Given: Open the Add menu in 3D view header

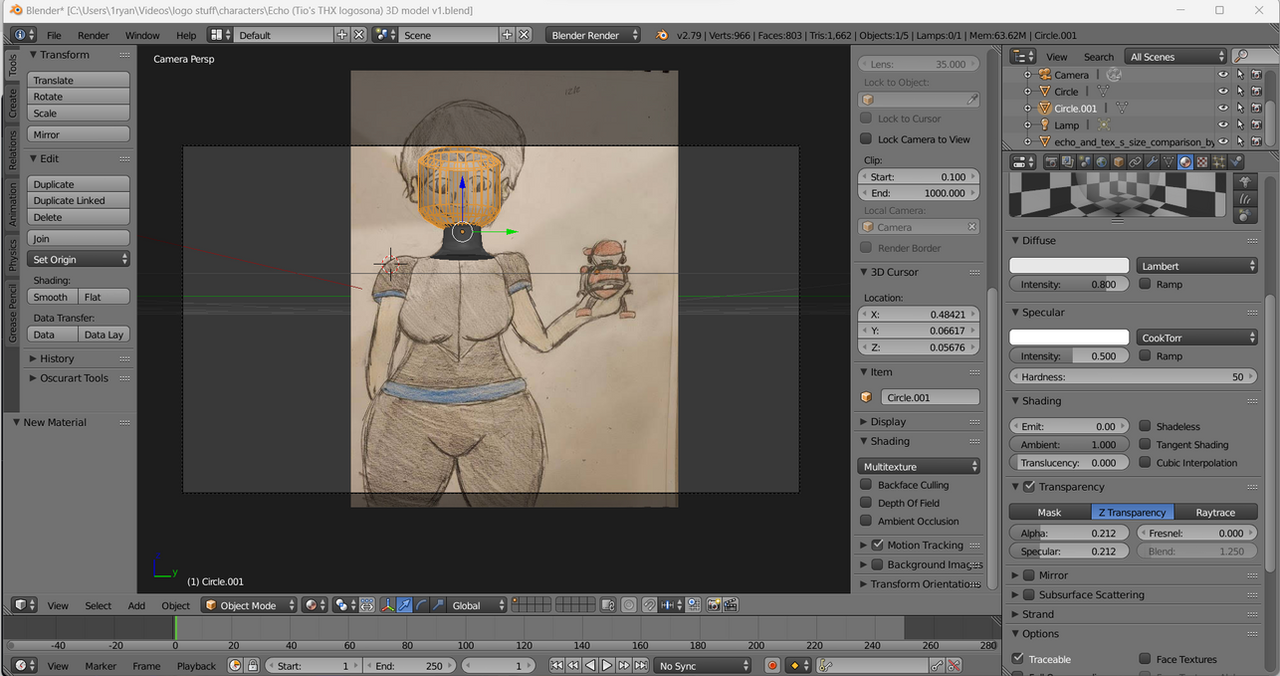Looking at the screenshot, I should [137, 606].
